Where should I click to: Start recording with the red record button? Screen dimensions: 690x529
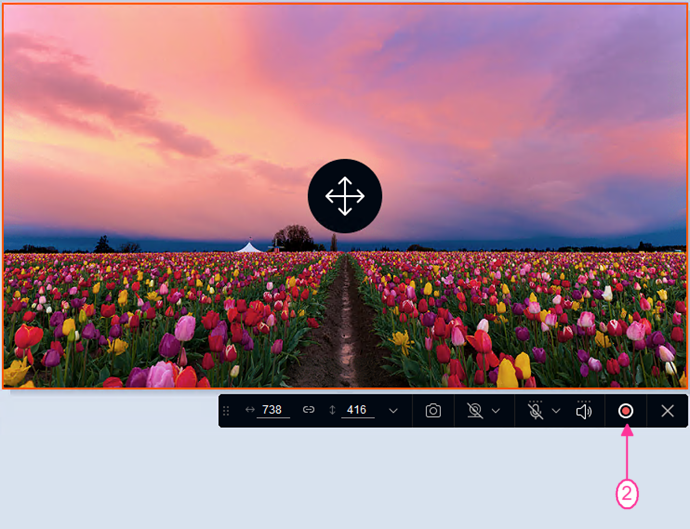tap(625, 411)
